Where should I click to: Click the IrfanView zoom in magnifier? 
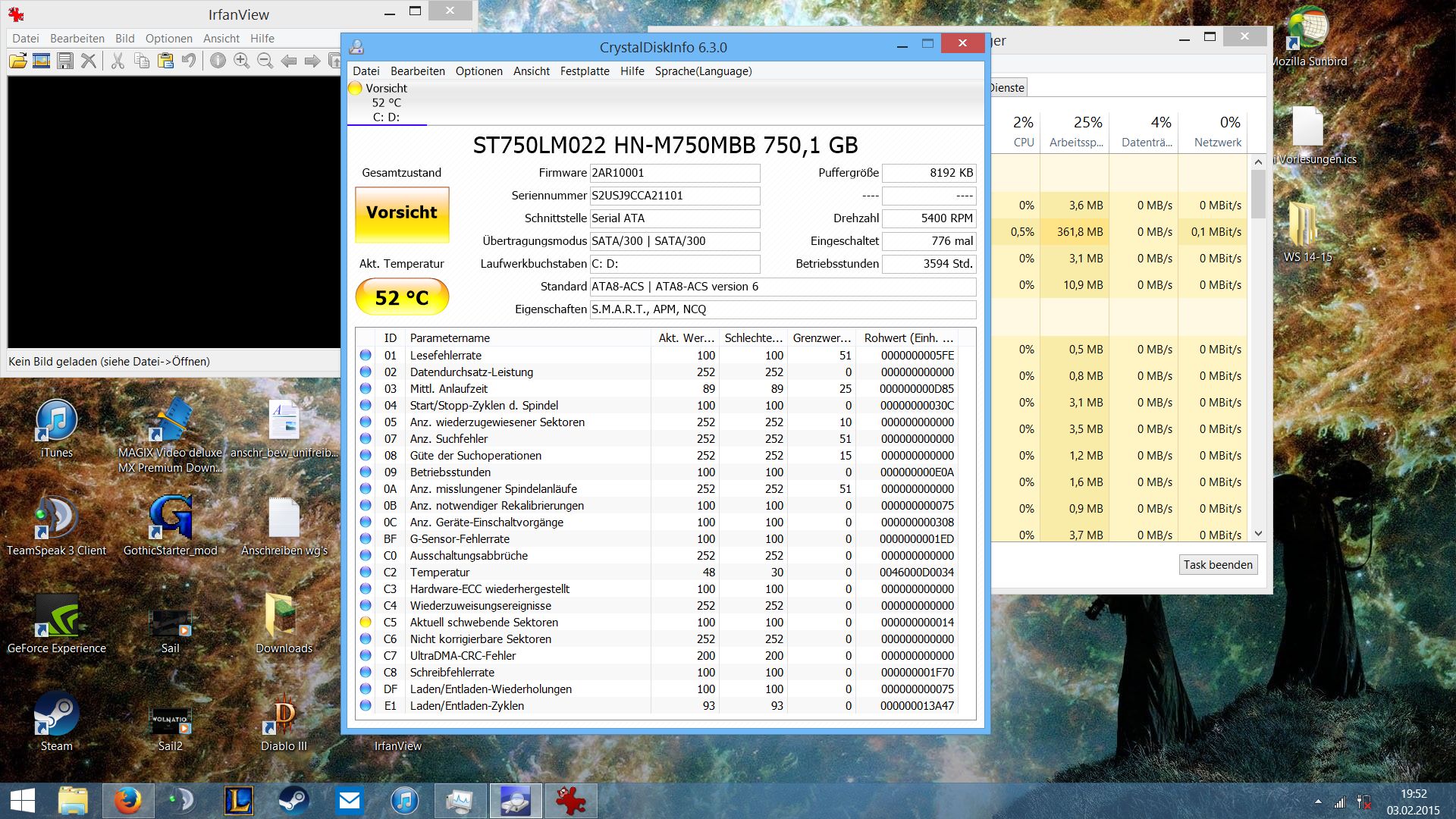pos(241,61)
